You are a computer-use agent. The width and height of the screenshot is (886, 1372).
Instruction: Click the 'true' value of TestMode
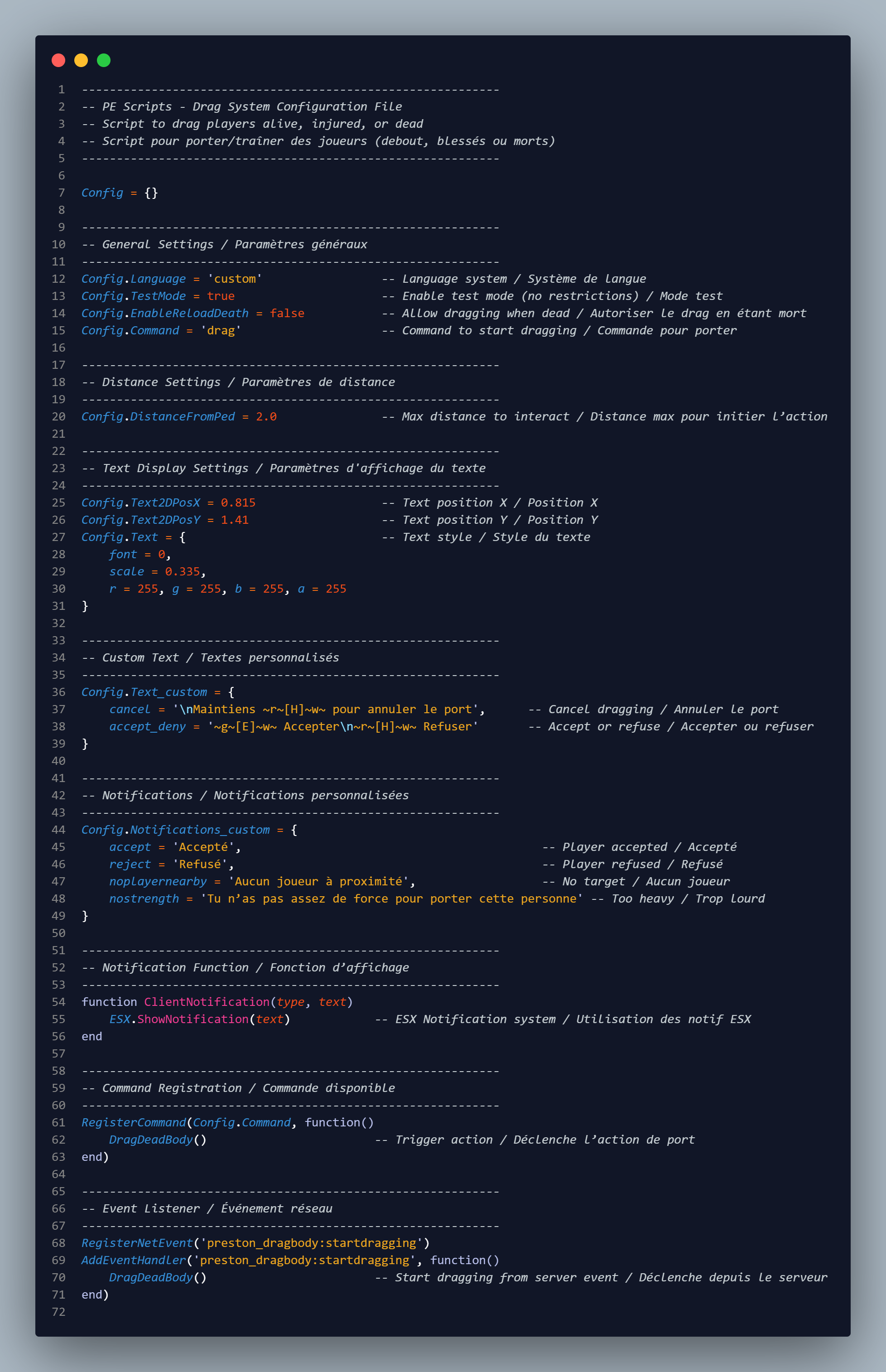coord(221,296)
